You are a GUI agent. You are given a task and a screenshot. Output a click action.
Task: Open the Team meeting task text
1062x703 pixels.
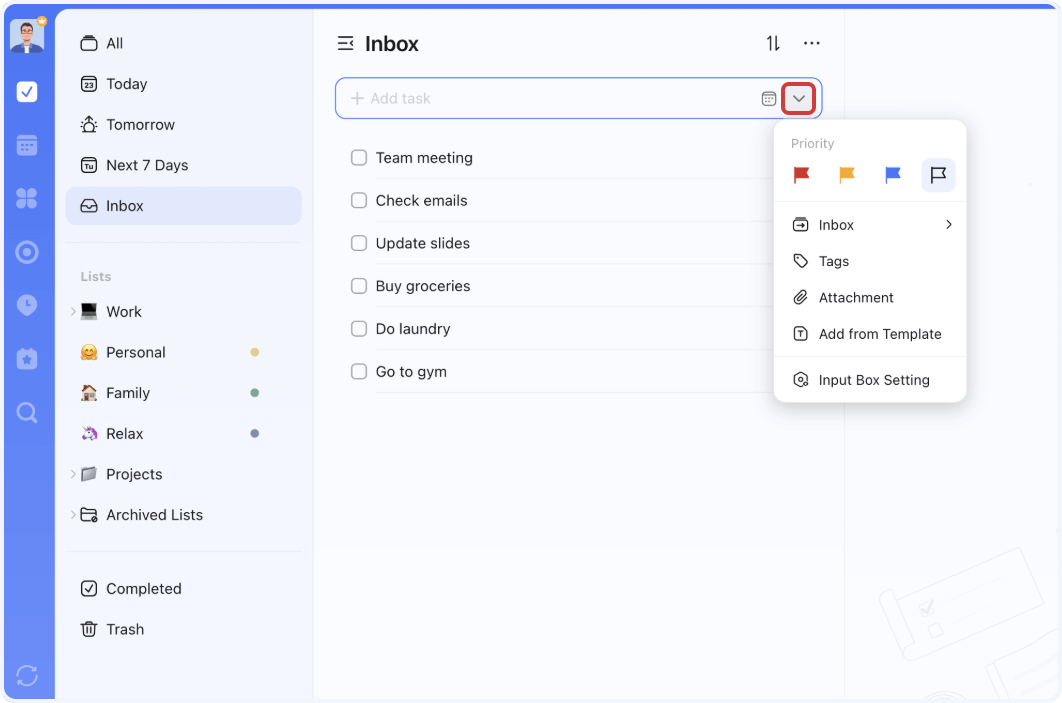(424, 158)
